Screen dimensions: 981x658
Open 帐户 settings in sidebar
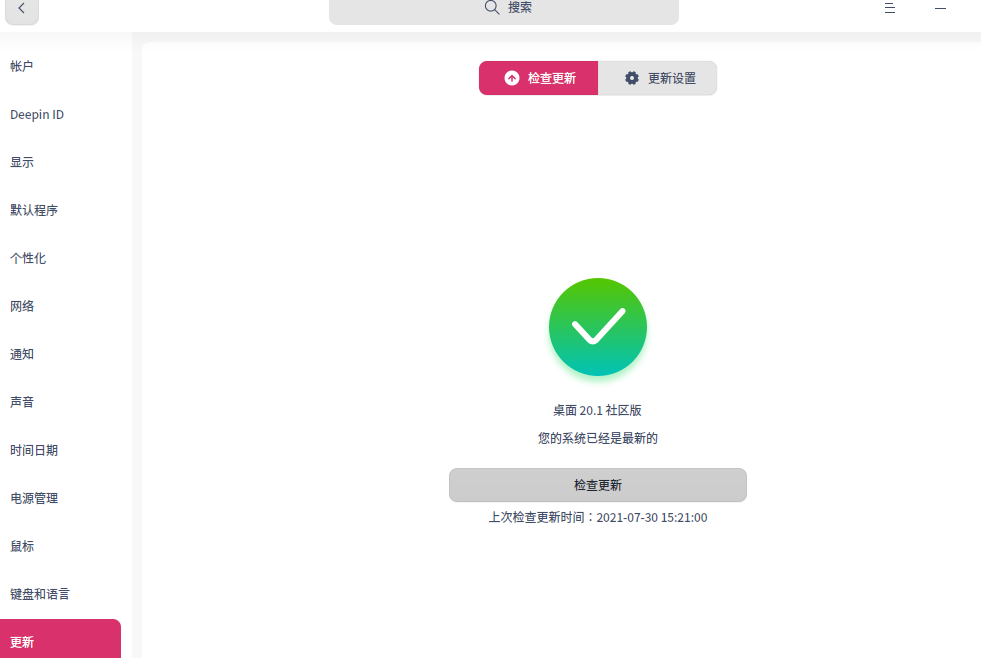point(22,66)
